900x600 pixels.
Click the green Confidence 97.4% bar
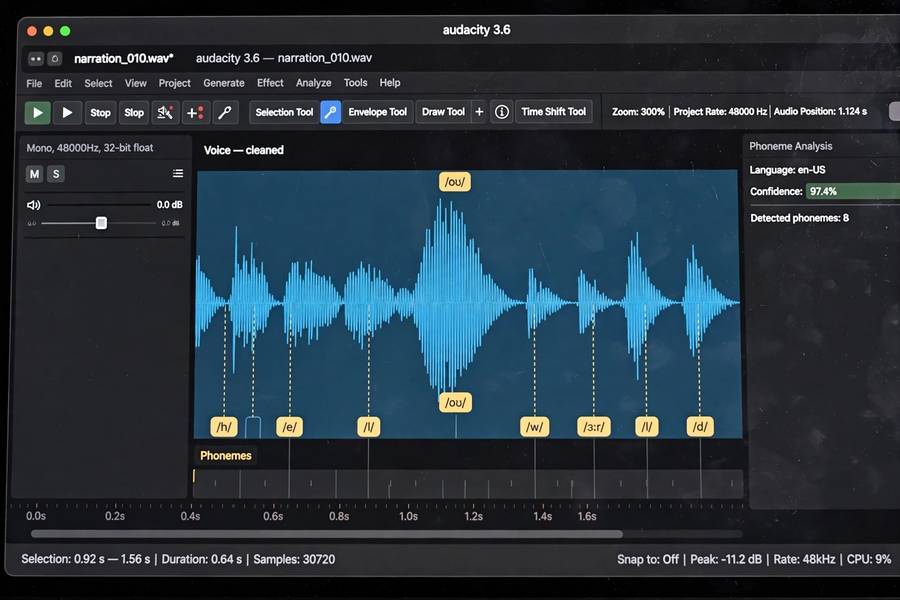point(853,191)
